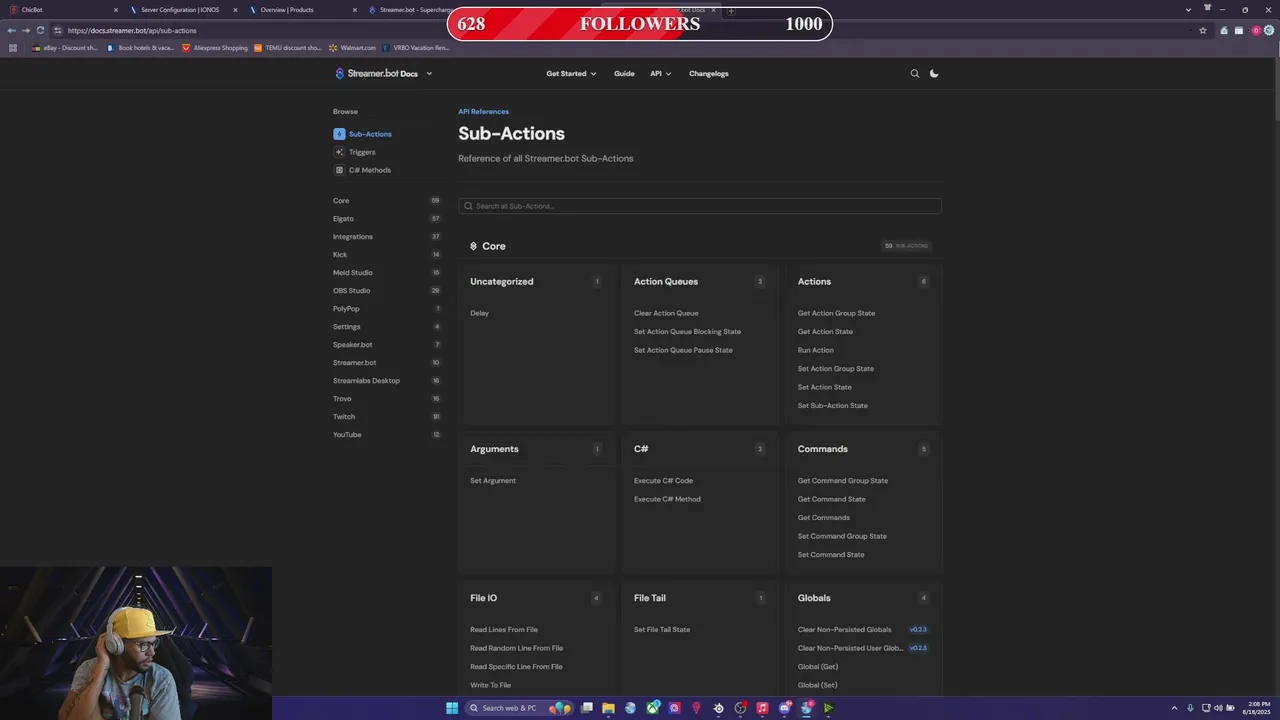The width and height of the screenshot is (1280, 720).
Task: Open Triggers in the Browse sidebar
Action: [x=355, y=152]
